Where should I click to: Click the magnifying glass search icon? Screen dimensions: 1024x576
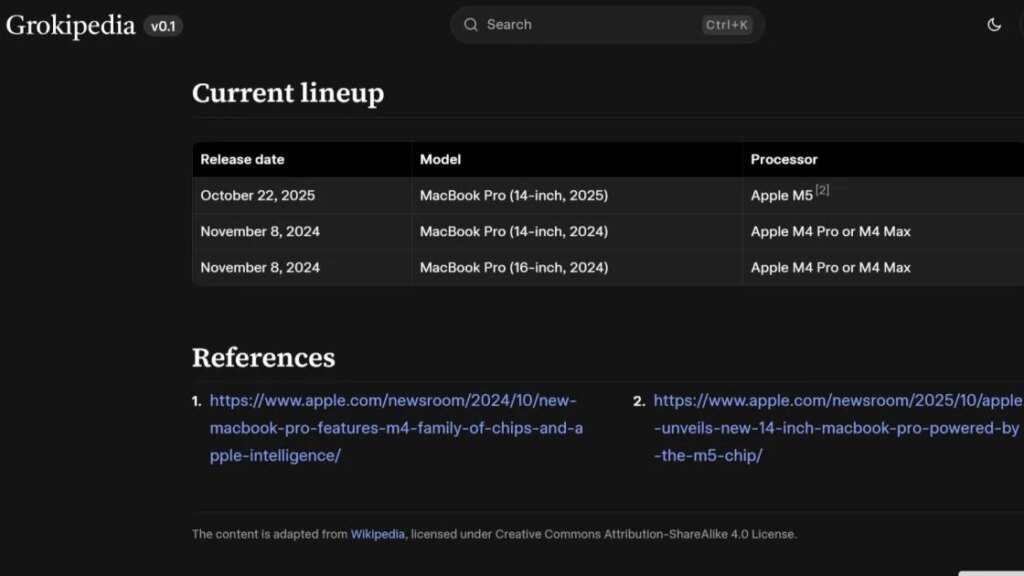470,24
